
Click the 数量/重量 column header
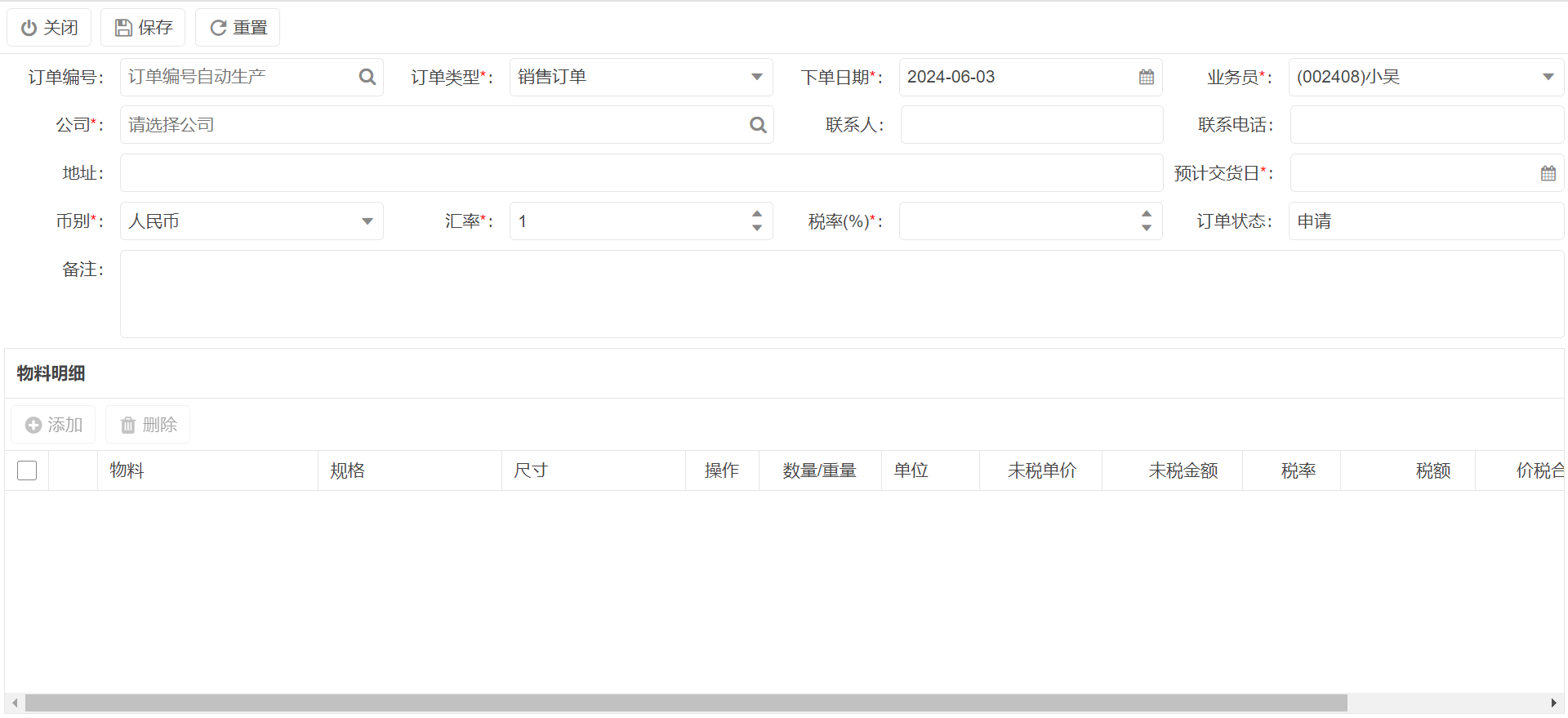click(x=820, y=470)
